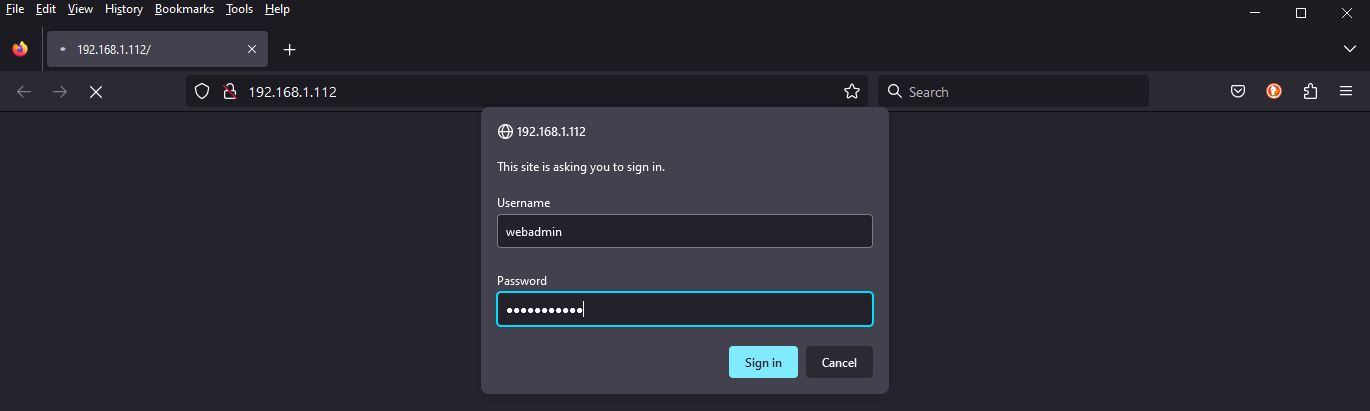
Task: Click the tracking protection shield icon
Action: 202,92
